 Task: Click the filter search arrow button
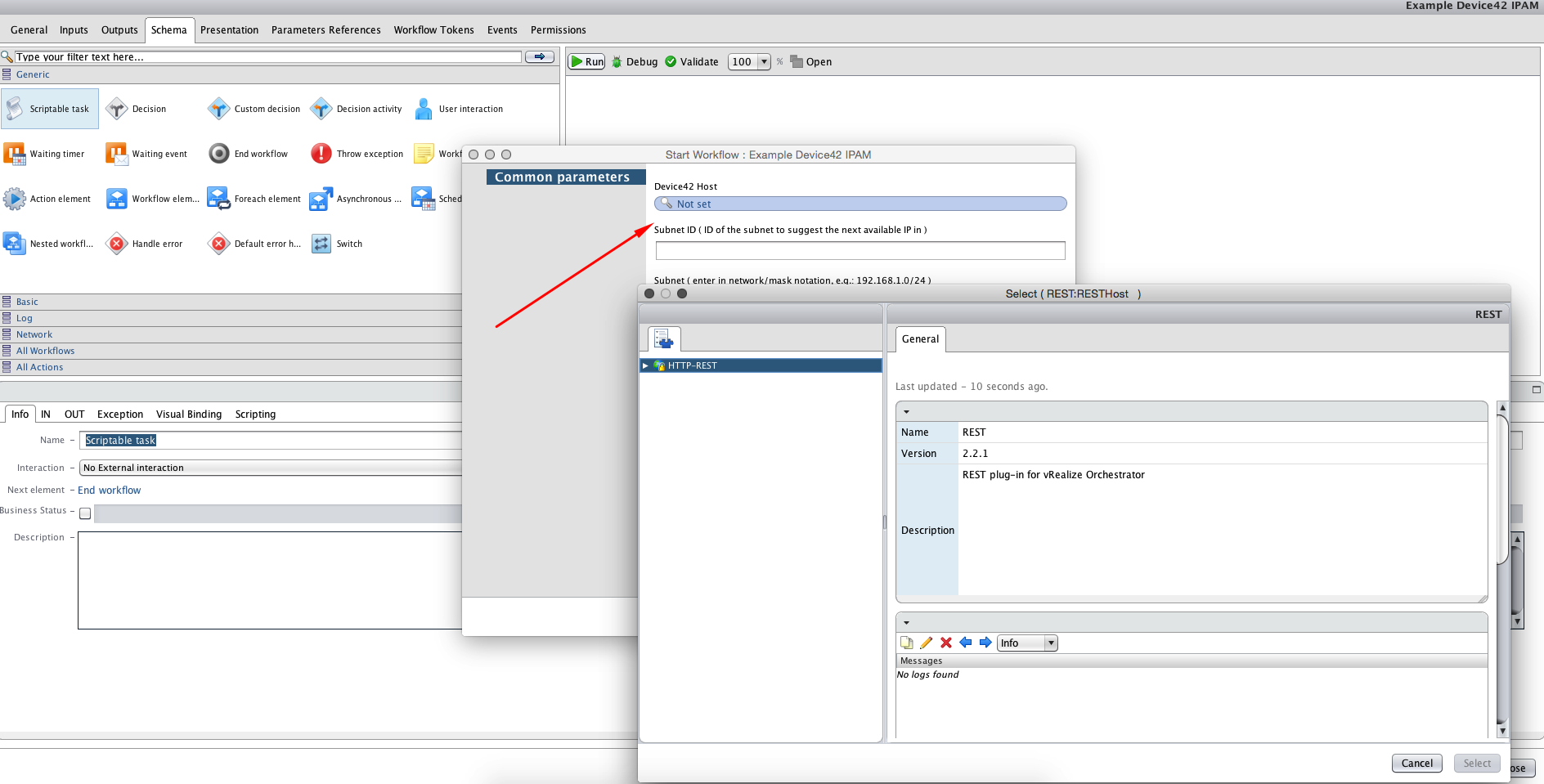point(540,56)
